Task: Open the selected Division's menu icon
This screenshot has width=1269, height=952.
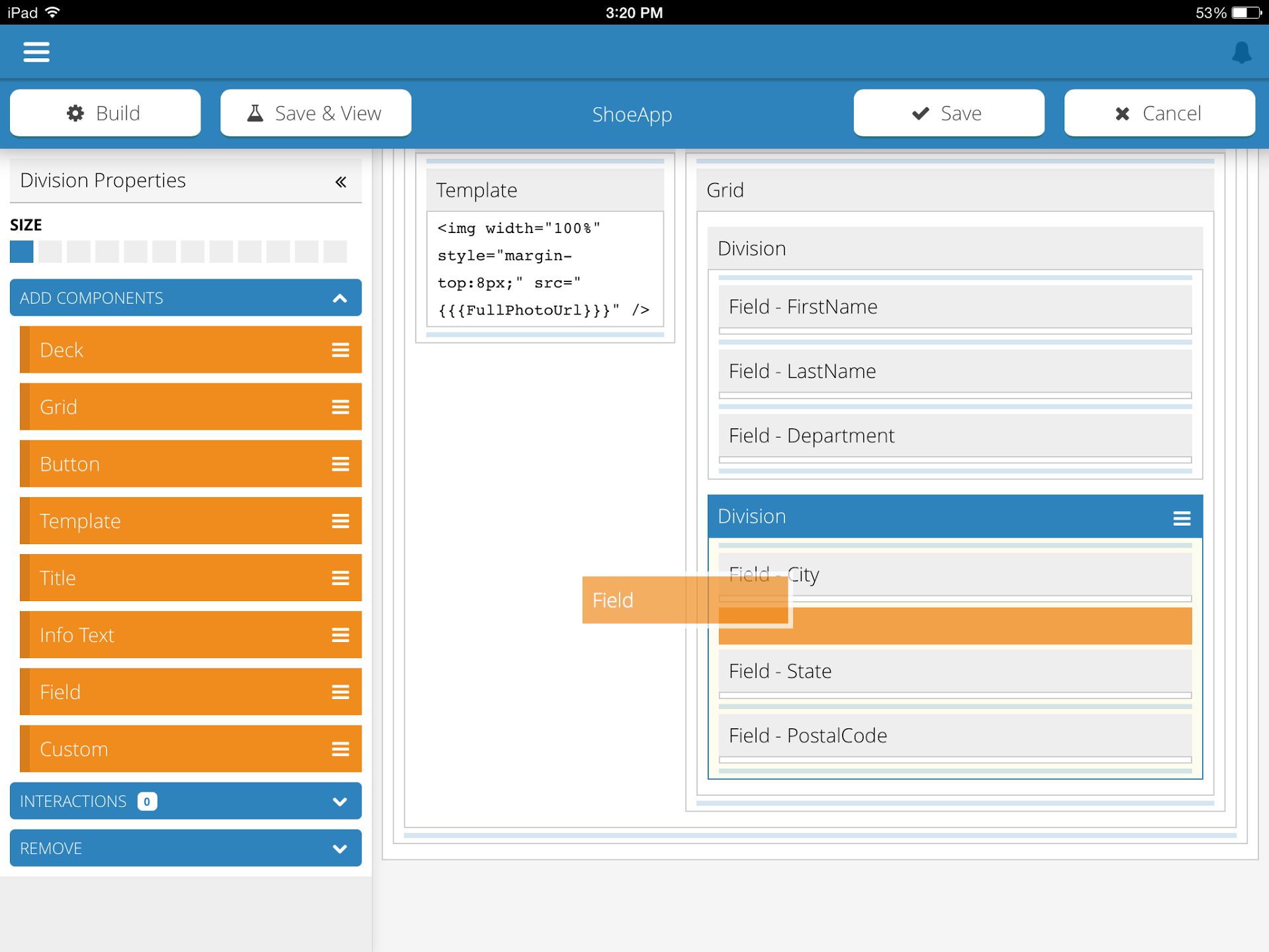Action: (x=1182, y=518)
